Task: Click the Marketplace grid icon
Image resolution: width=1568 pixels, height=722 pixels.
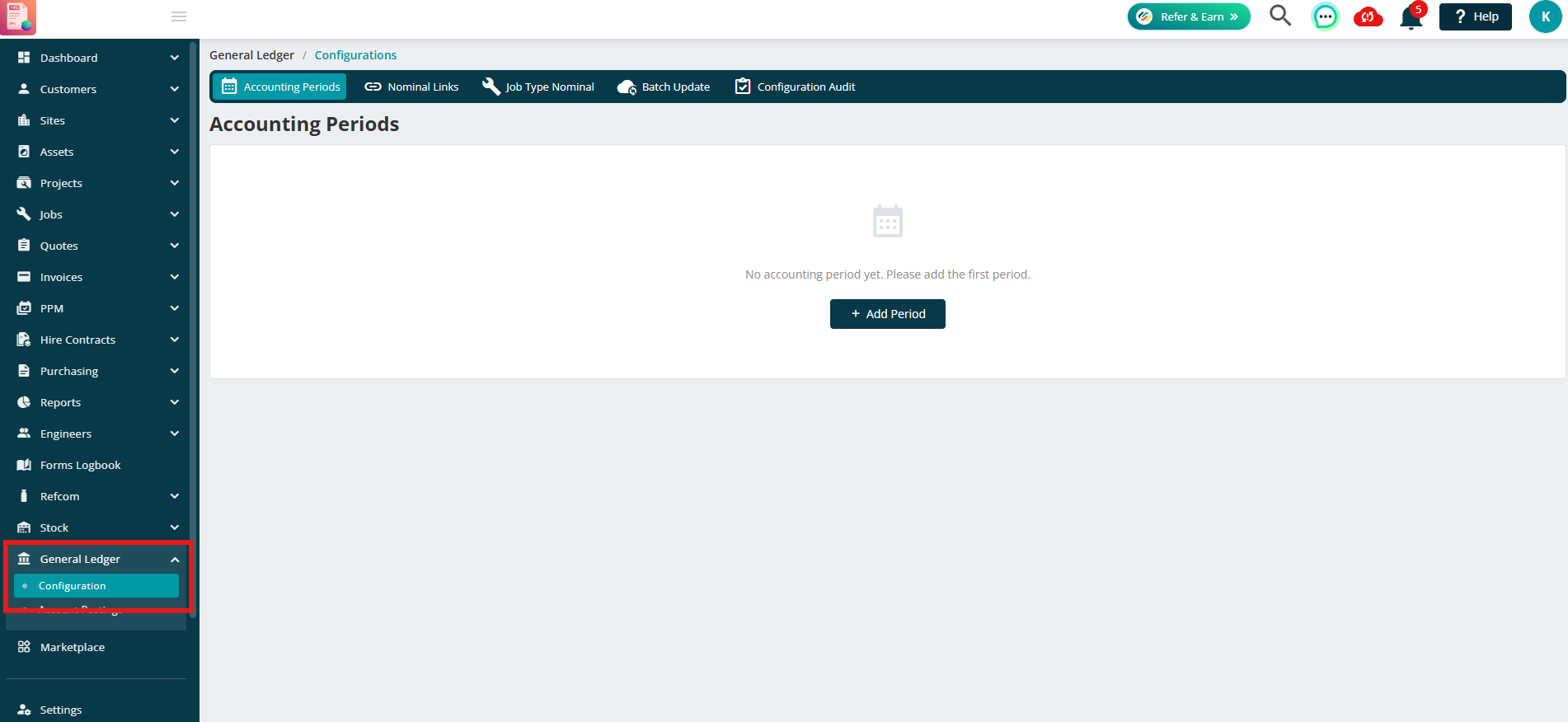Action: [24, 647]
